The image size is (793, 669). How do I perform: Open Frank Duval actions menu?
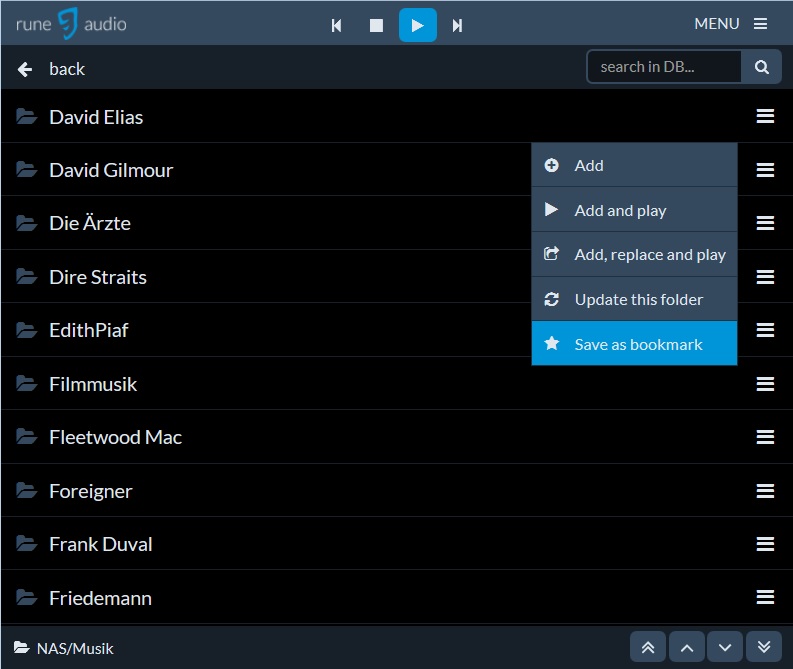tap(765, 544)
